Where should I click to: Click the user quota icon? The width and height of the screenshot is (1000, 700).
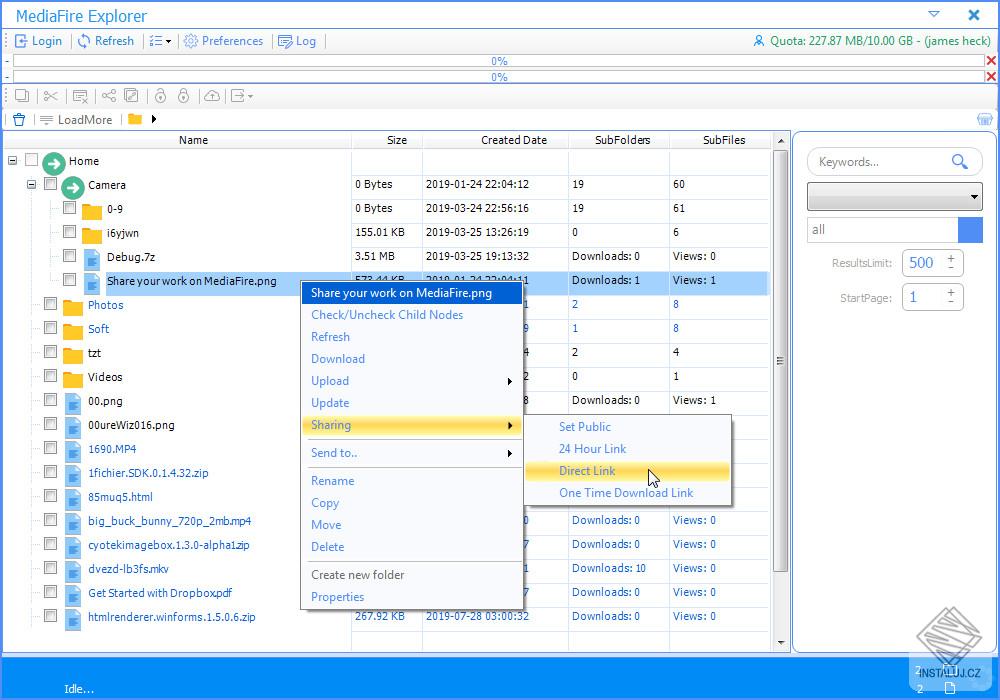(x=758, y=41)
